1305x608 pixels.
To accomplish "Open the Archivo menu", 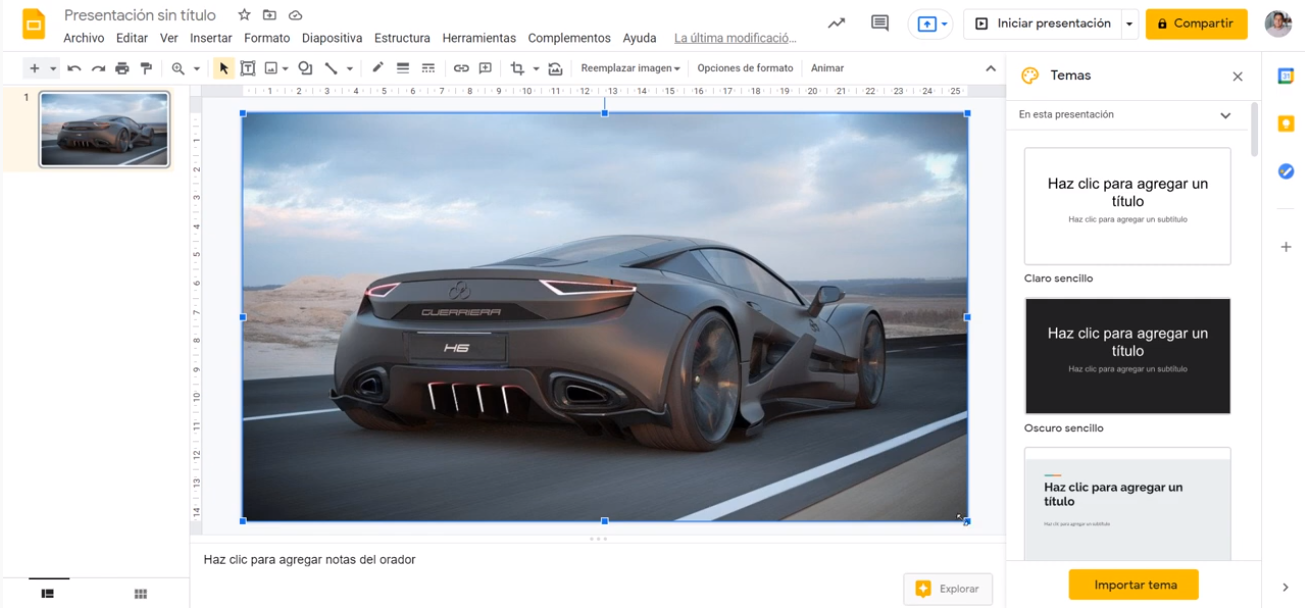I will pos(84,38).
